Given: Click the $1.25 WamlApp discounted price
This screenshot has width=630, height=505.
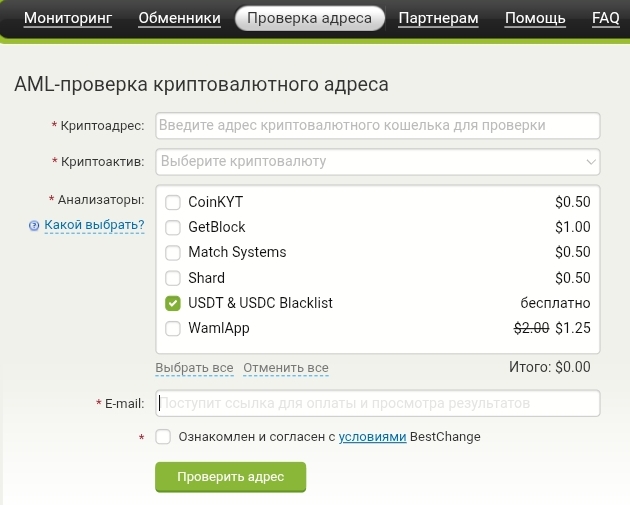Looking at the screenshot, I should (573, 328).
